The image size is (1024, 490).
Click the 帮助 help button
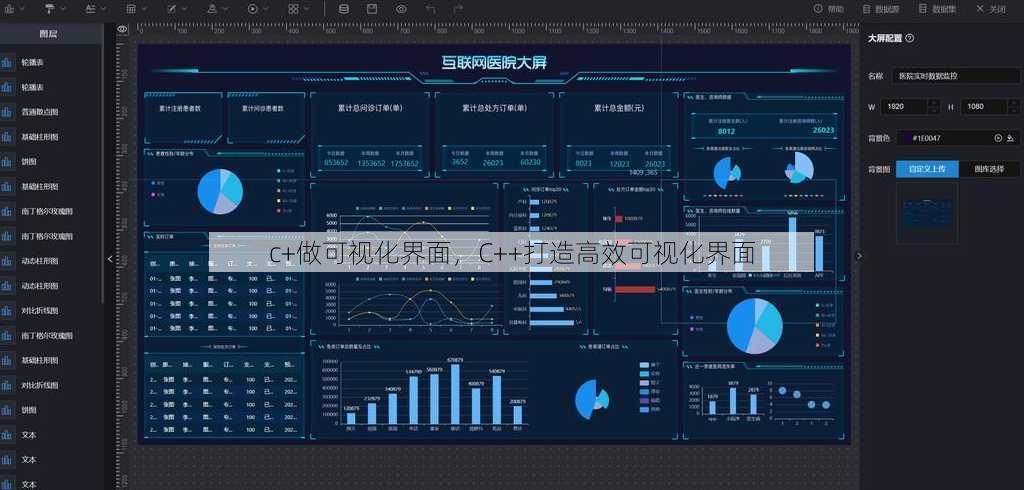829,9
